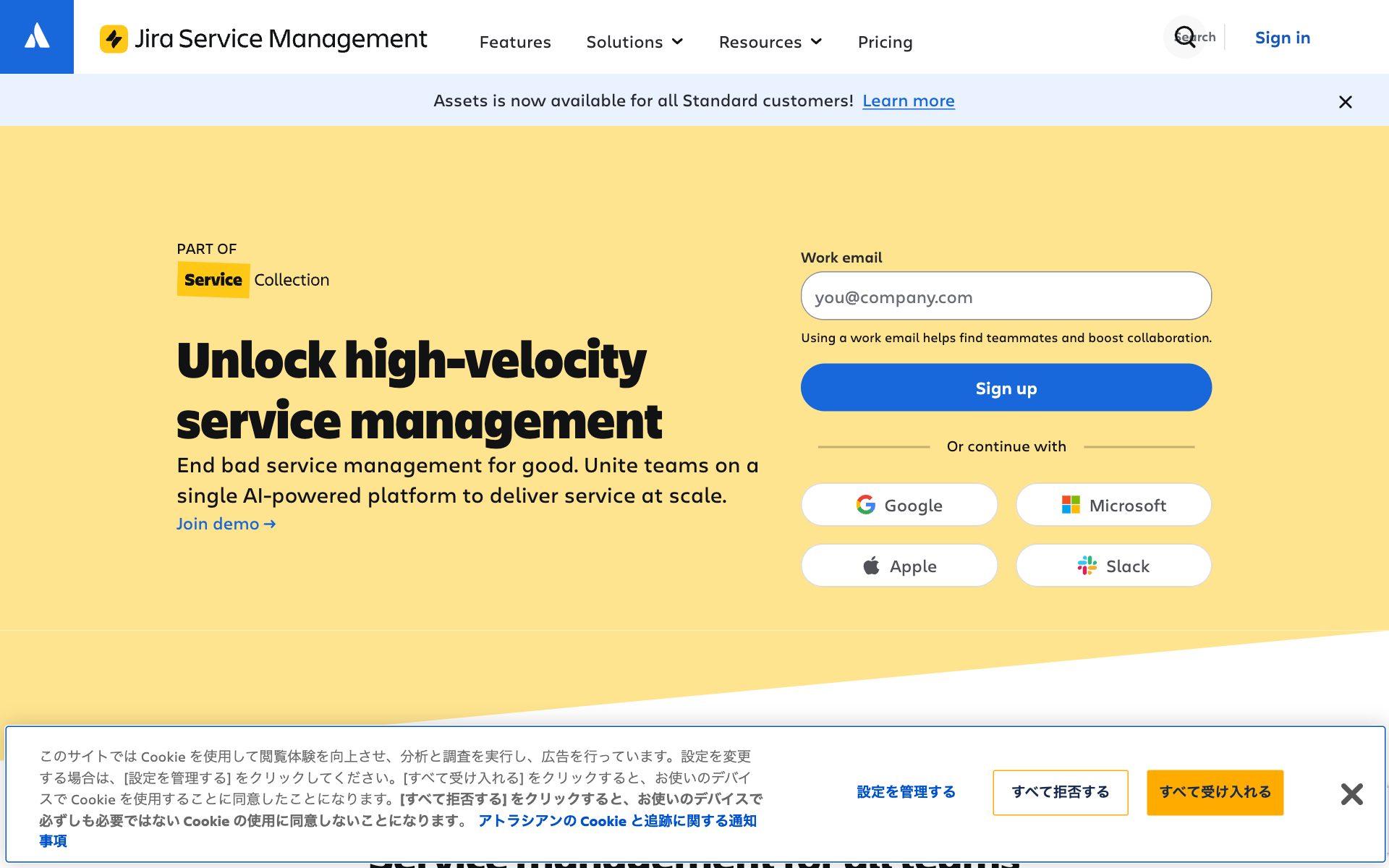
Task: Open the Learn more link in banner
Action: pyautogui.click(x=908, y=101)
